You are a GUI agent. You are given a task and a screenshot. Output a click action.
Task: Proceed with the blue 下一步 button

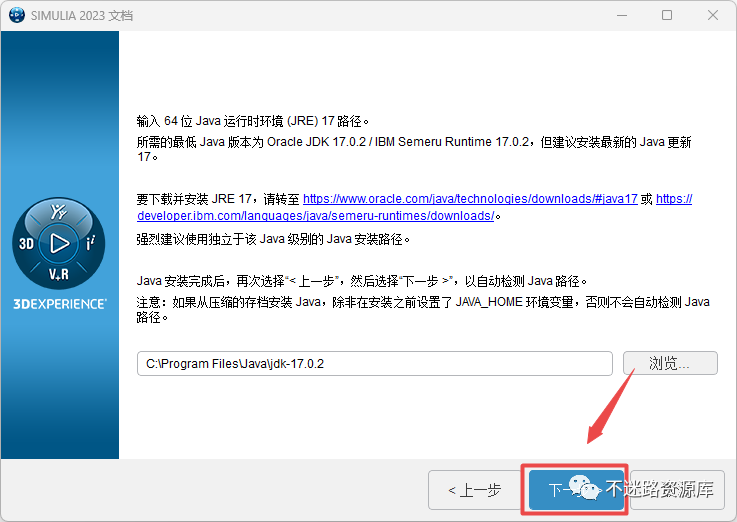click(575, 490)
